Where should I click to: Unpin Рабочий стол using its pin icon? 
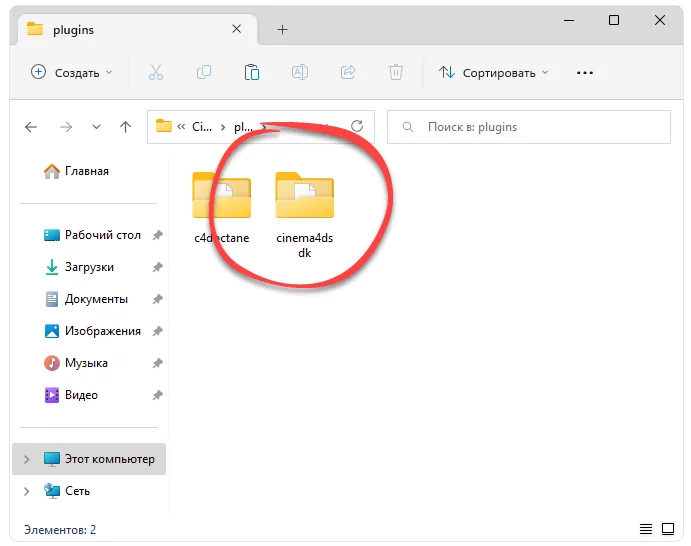157,235
